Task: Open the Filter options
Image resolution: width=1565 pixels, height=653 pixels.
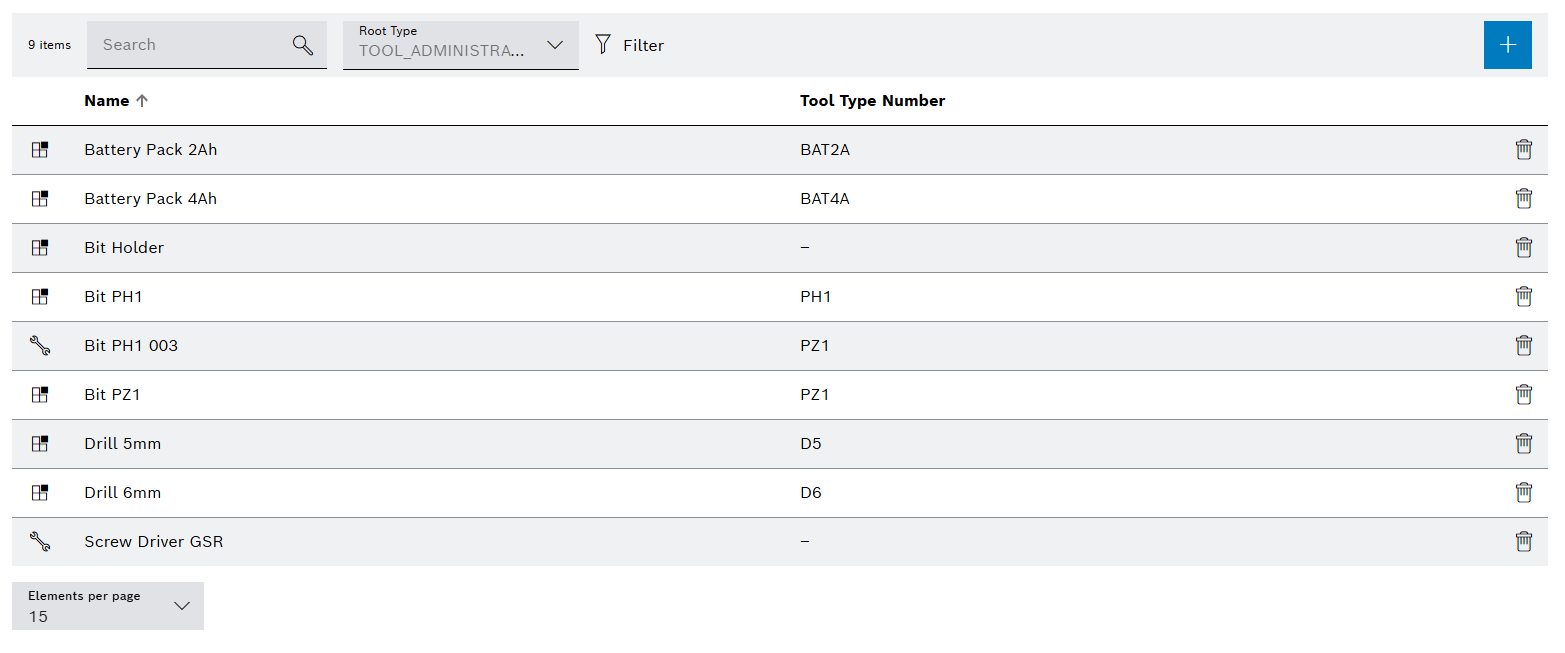Action: (x=629, y=45)
